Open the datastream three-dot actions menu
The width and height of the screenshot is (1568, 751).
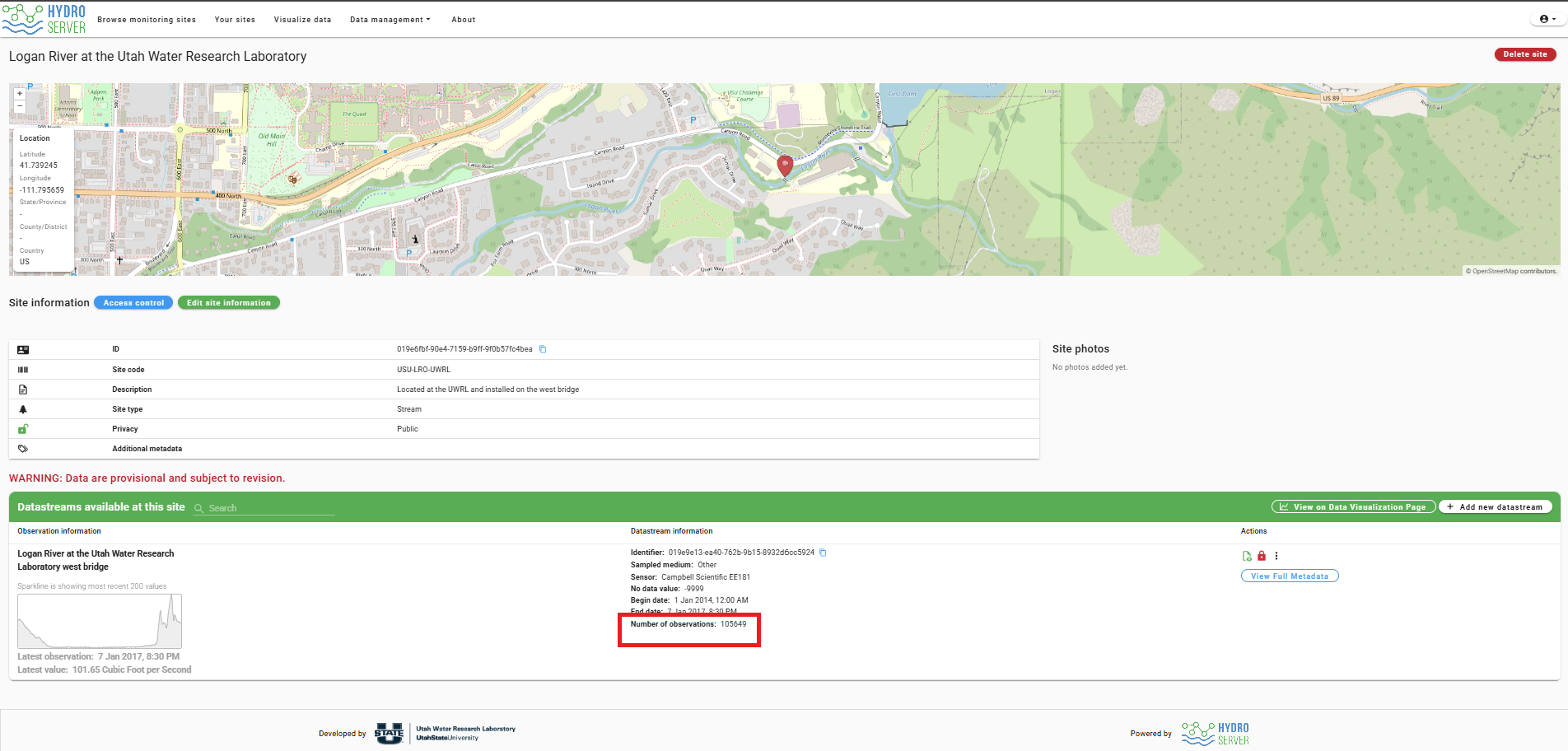click(x=1276, y=556)
